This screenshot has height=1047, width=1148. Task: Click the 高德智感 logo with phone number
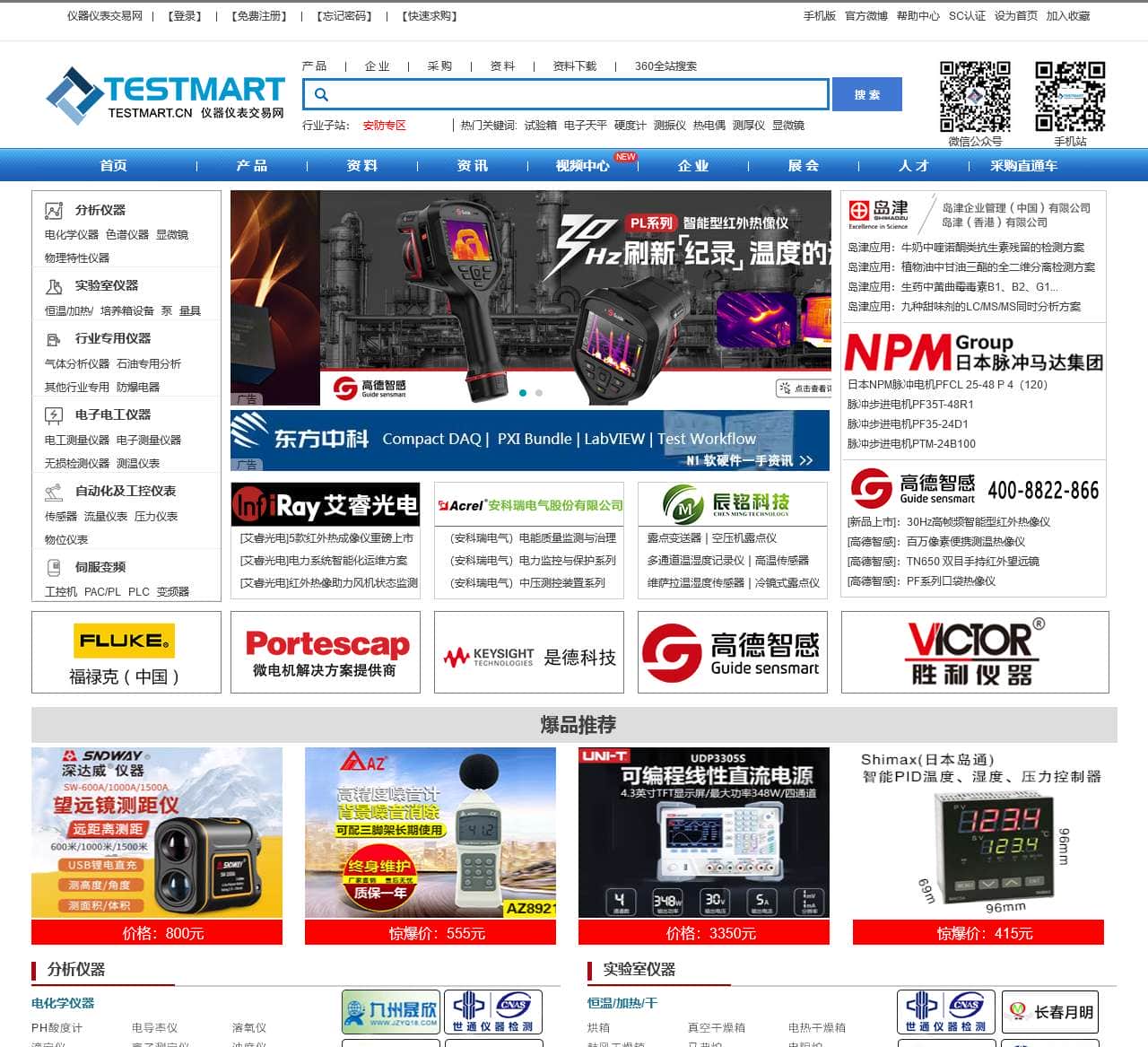pos(974,489)
